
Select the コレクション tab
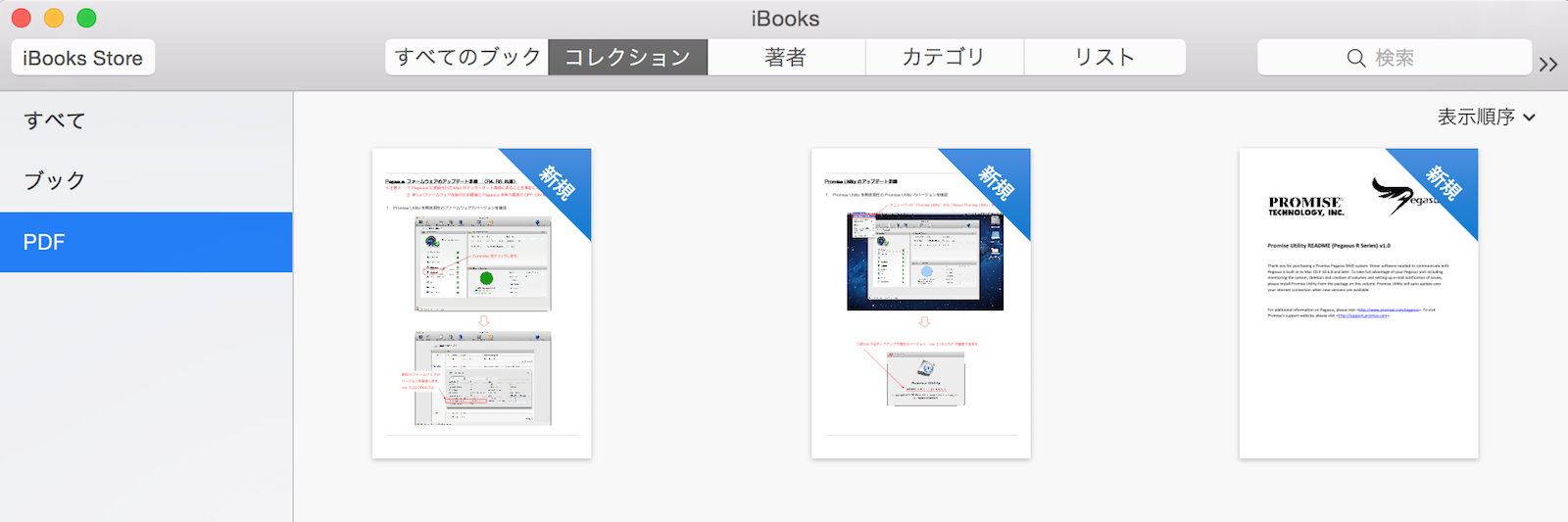(x=628, y=58)
